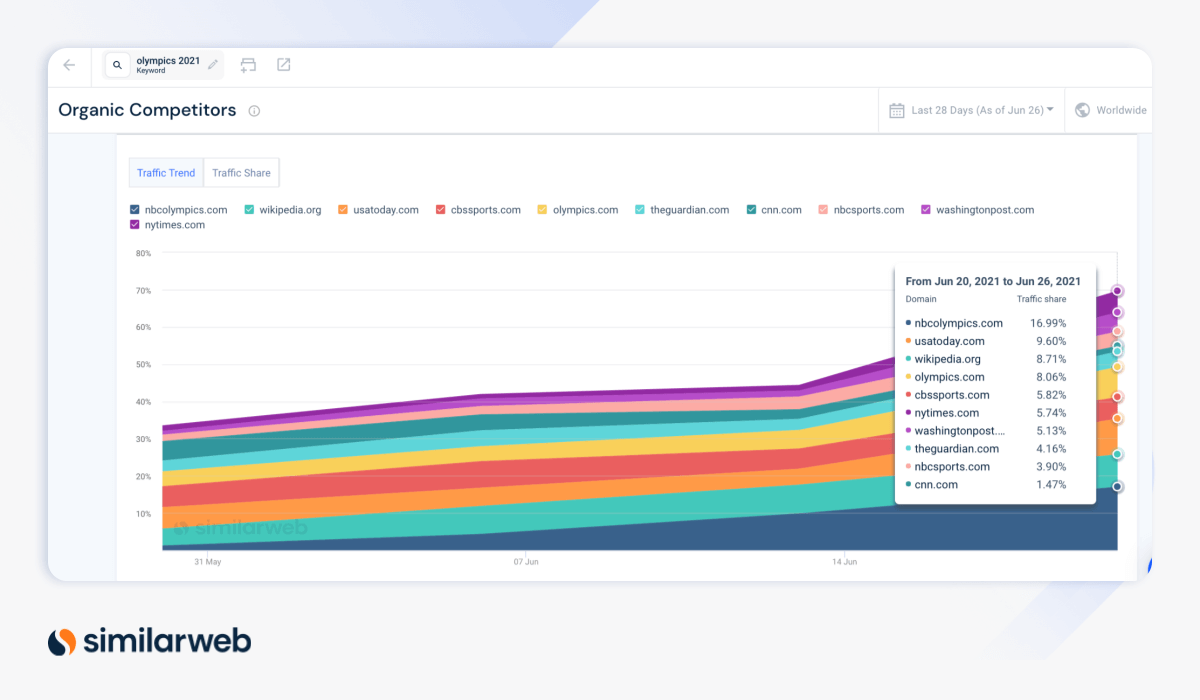Click the magnifier search icon beside olympics 2021
1200x700 pixels.
coord(117,65)
